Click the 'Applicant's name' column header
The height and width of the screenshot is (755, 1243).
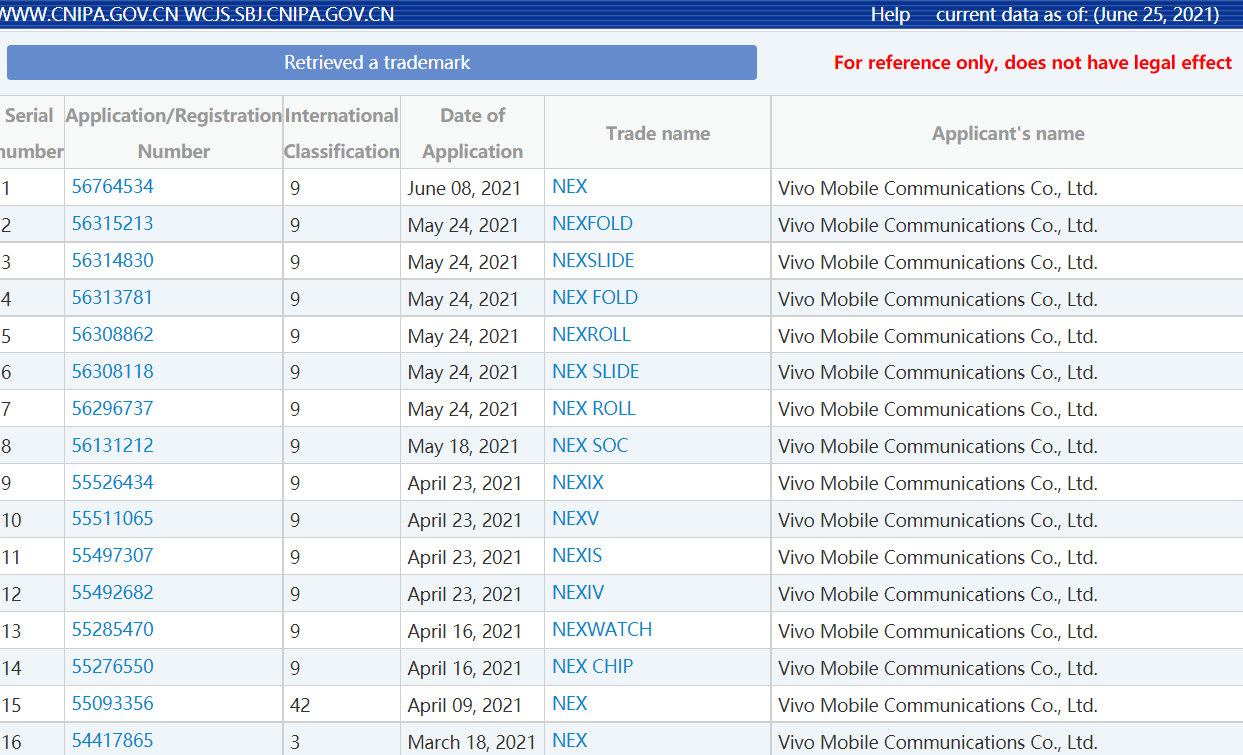click(1008, 133)
